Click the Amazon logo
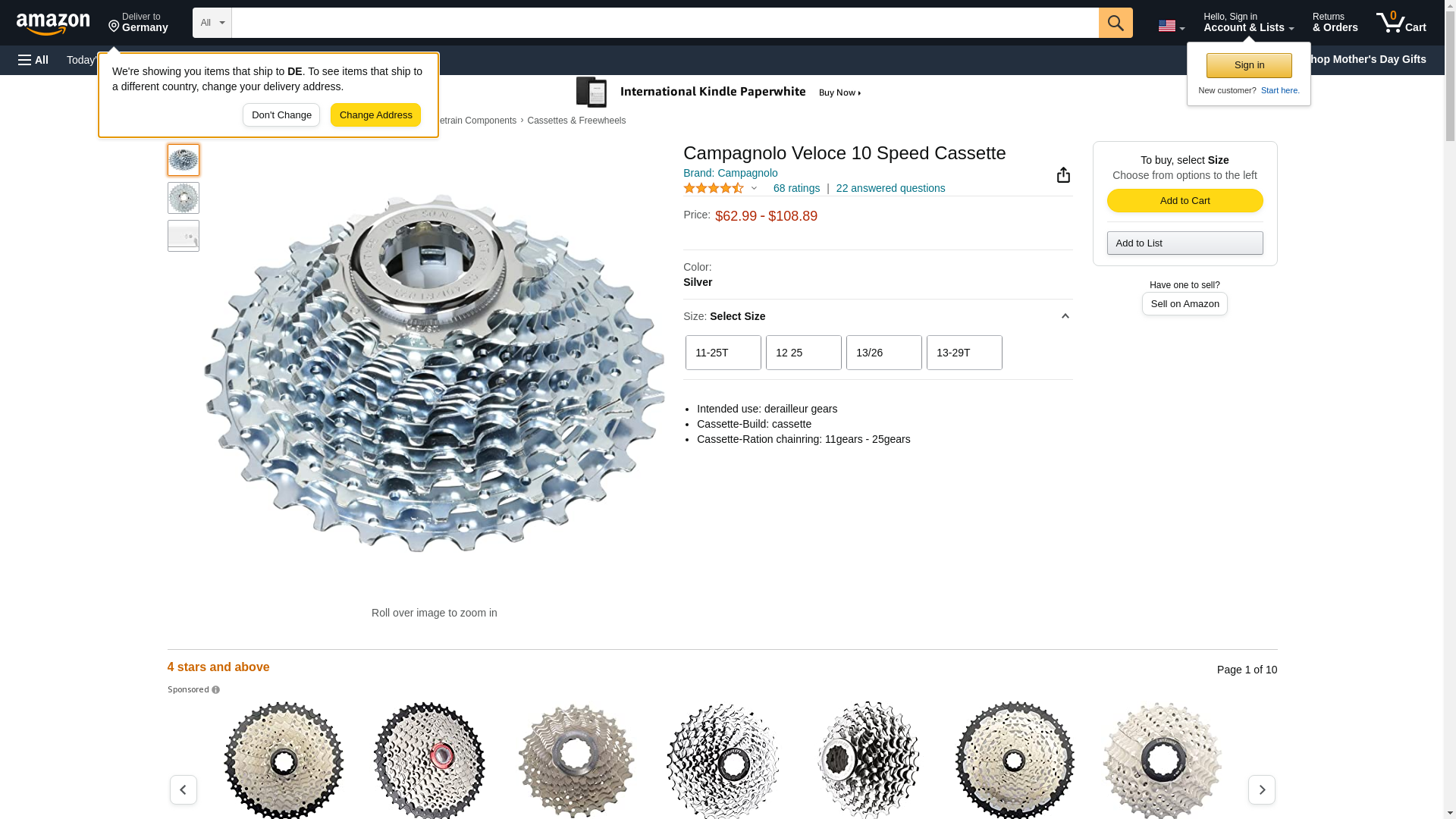 tap(53, 24)
